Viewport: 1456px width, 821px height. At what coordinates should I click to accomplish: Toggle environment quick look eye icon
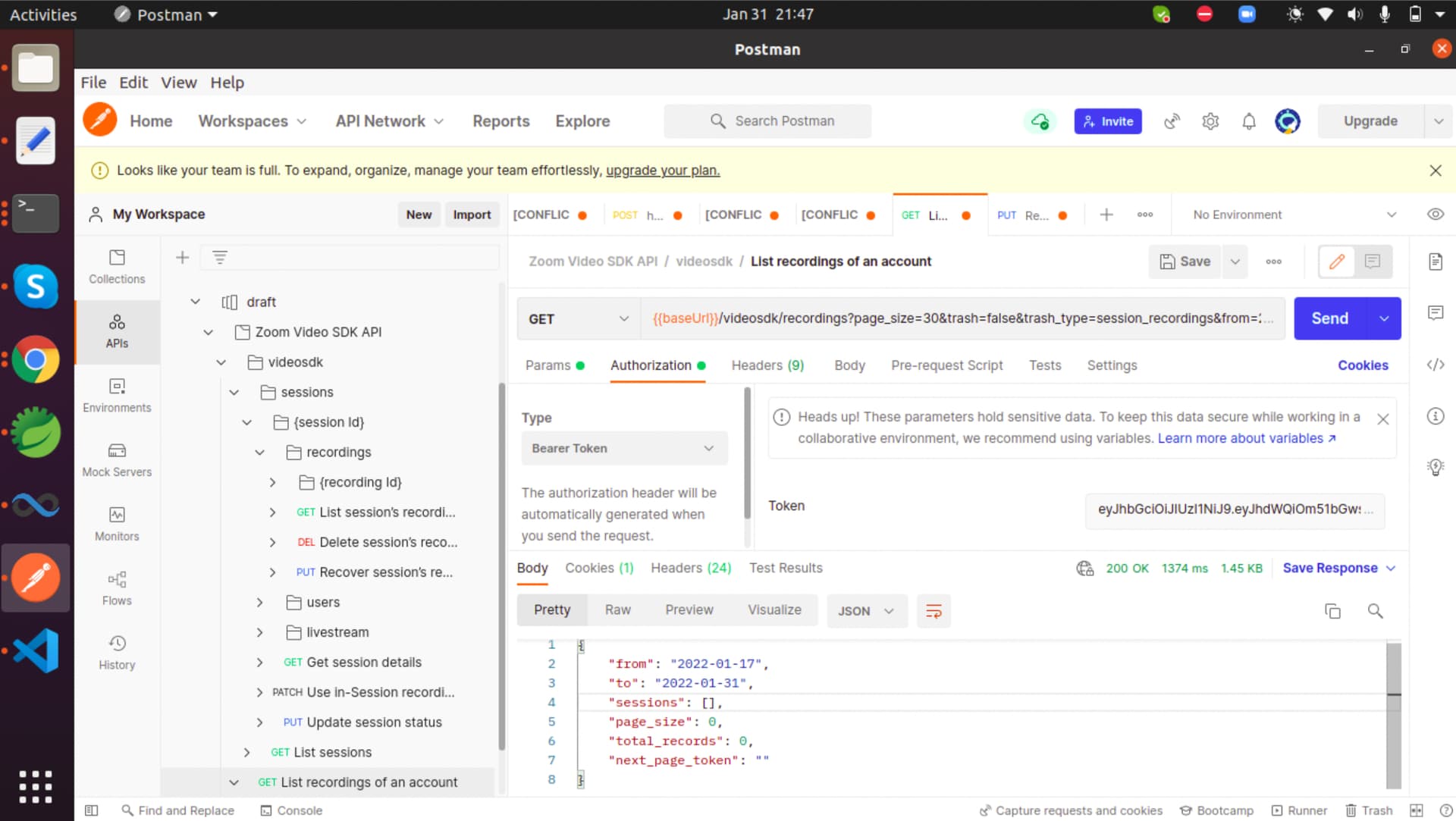pyautogui.click(x=1435, y=215)
